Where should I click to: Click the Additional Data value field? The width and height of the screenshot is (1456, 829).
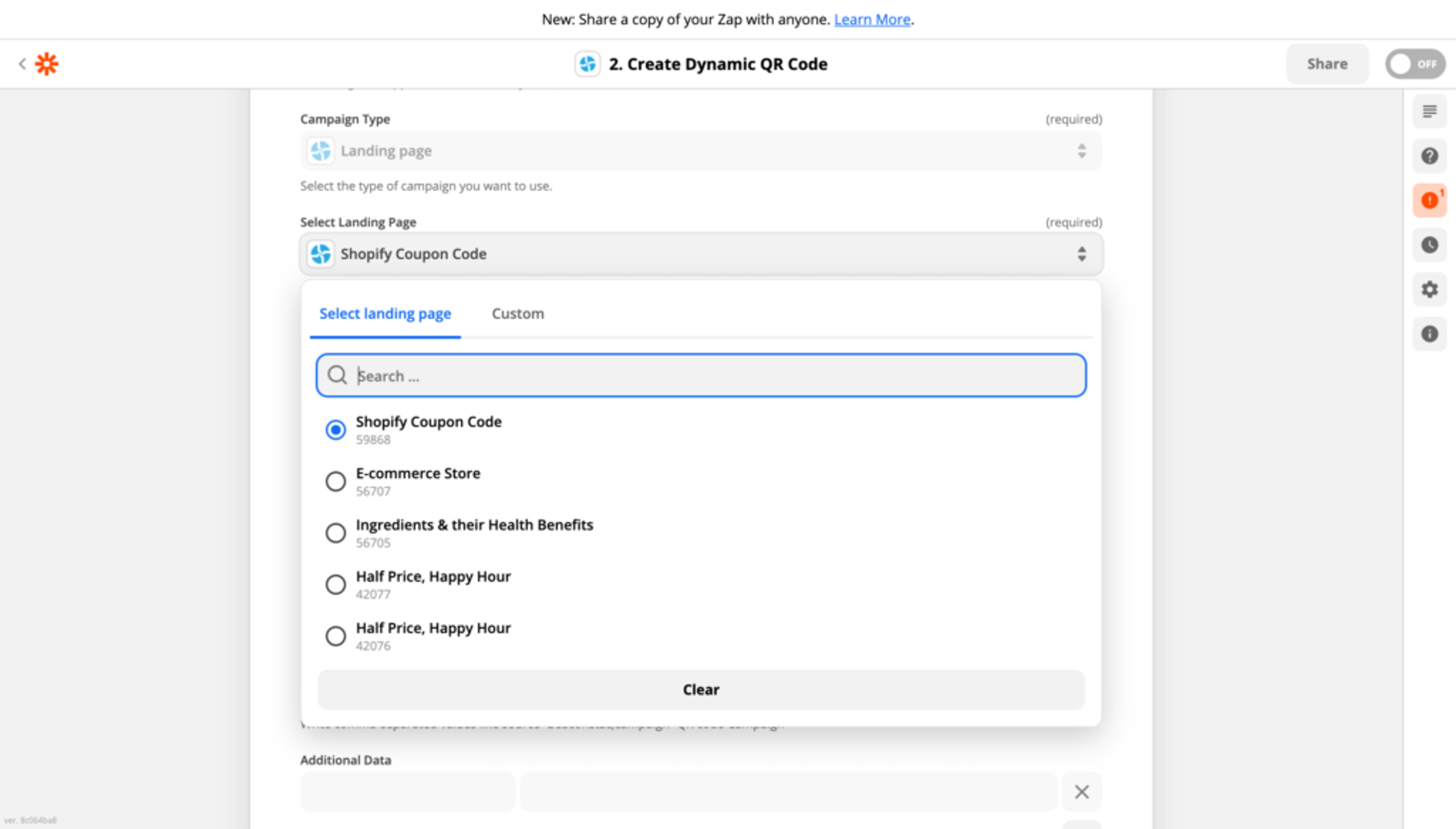[x=788, y=791]
